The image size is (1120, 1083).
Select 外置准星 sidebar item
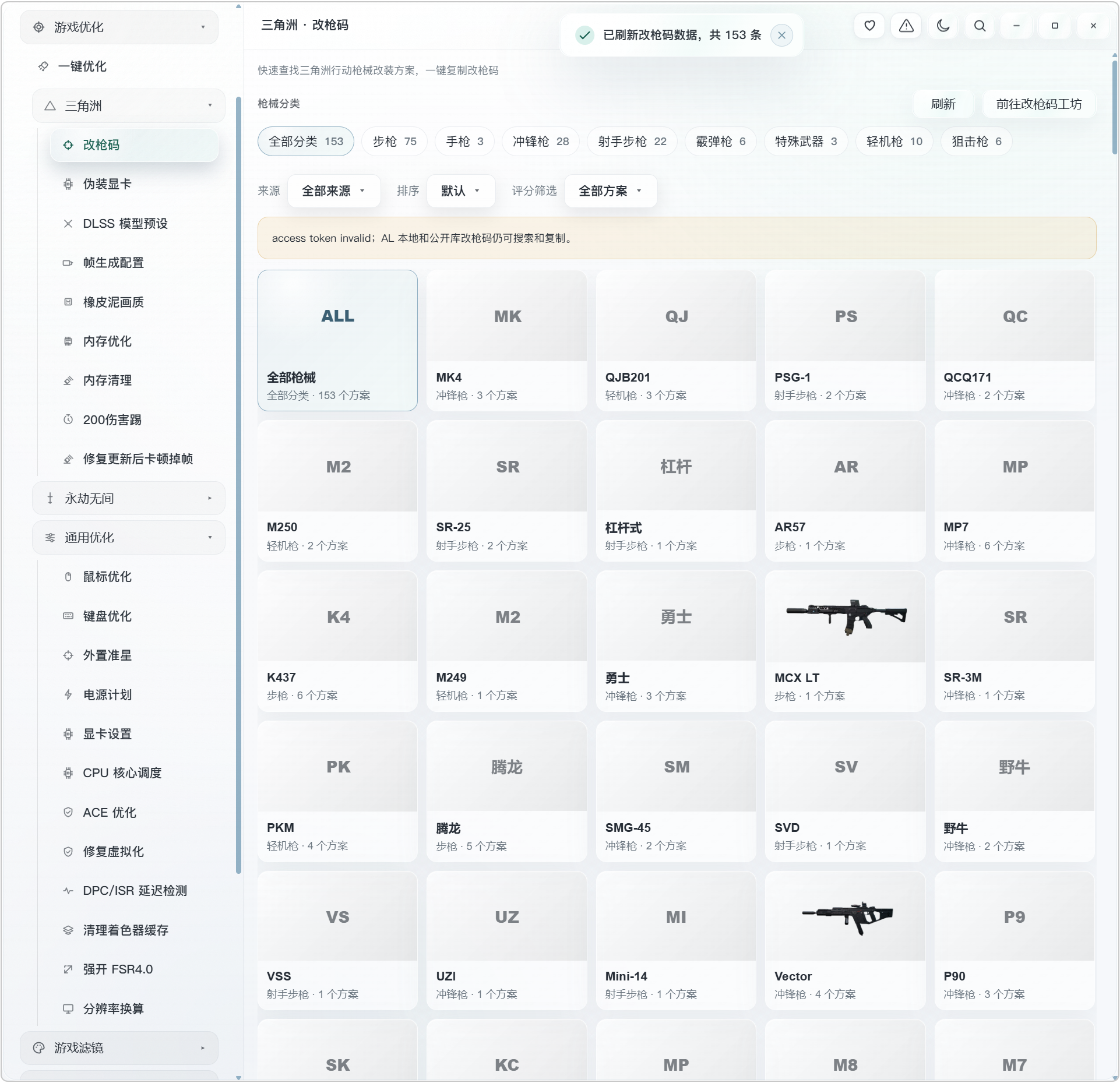pos(134,655)
